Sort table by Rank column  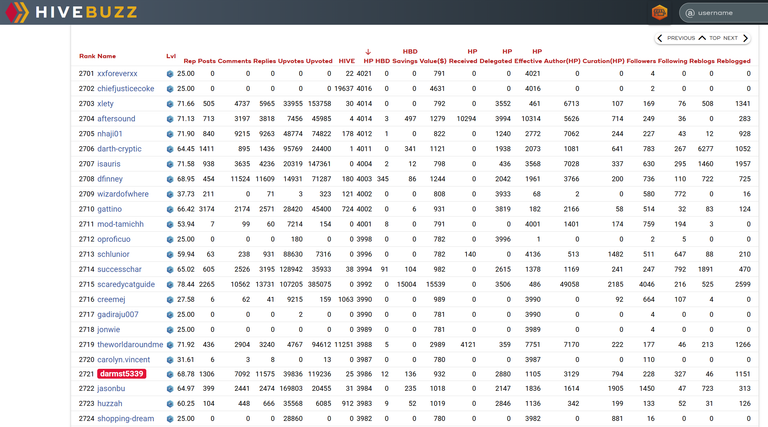[87, 56]
